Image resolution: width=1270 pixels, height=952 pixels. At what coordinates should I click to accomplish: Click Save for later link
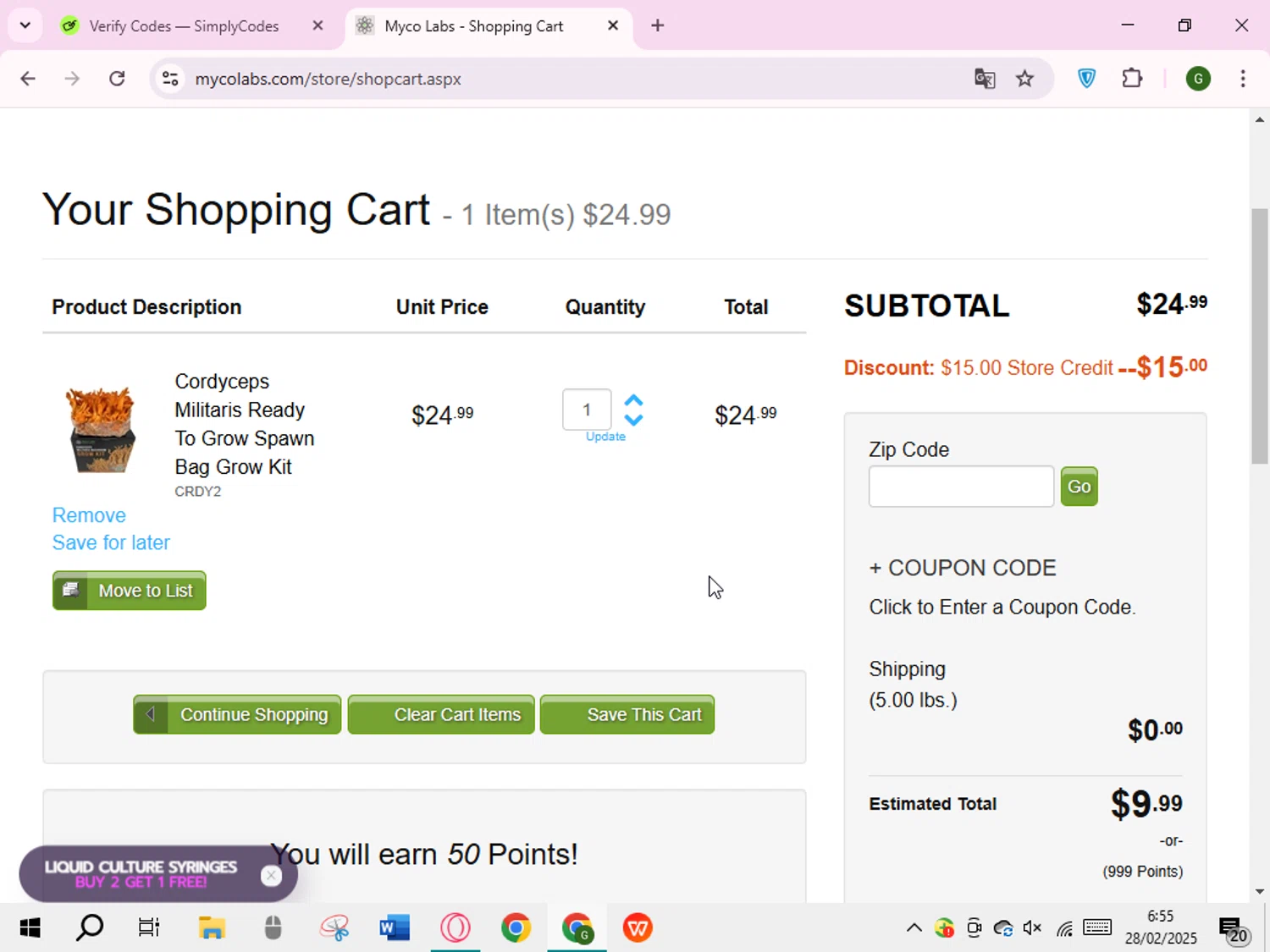(111, 542)
